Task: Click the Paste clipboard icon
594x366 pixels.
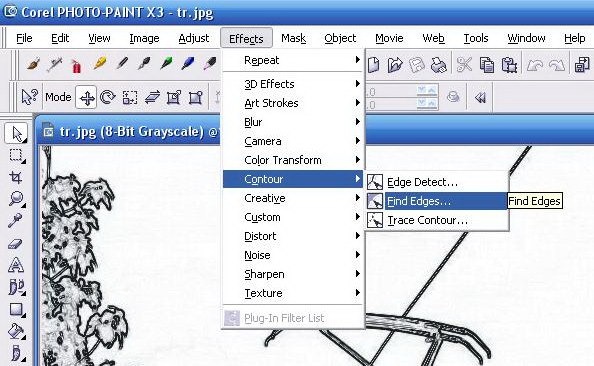Action: [509, 65]
